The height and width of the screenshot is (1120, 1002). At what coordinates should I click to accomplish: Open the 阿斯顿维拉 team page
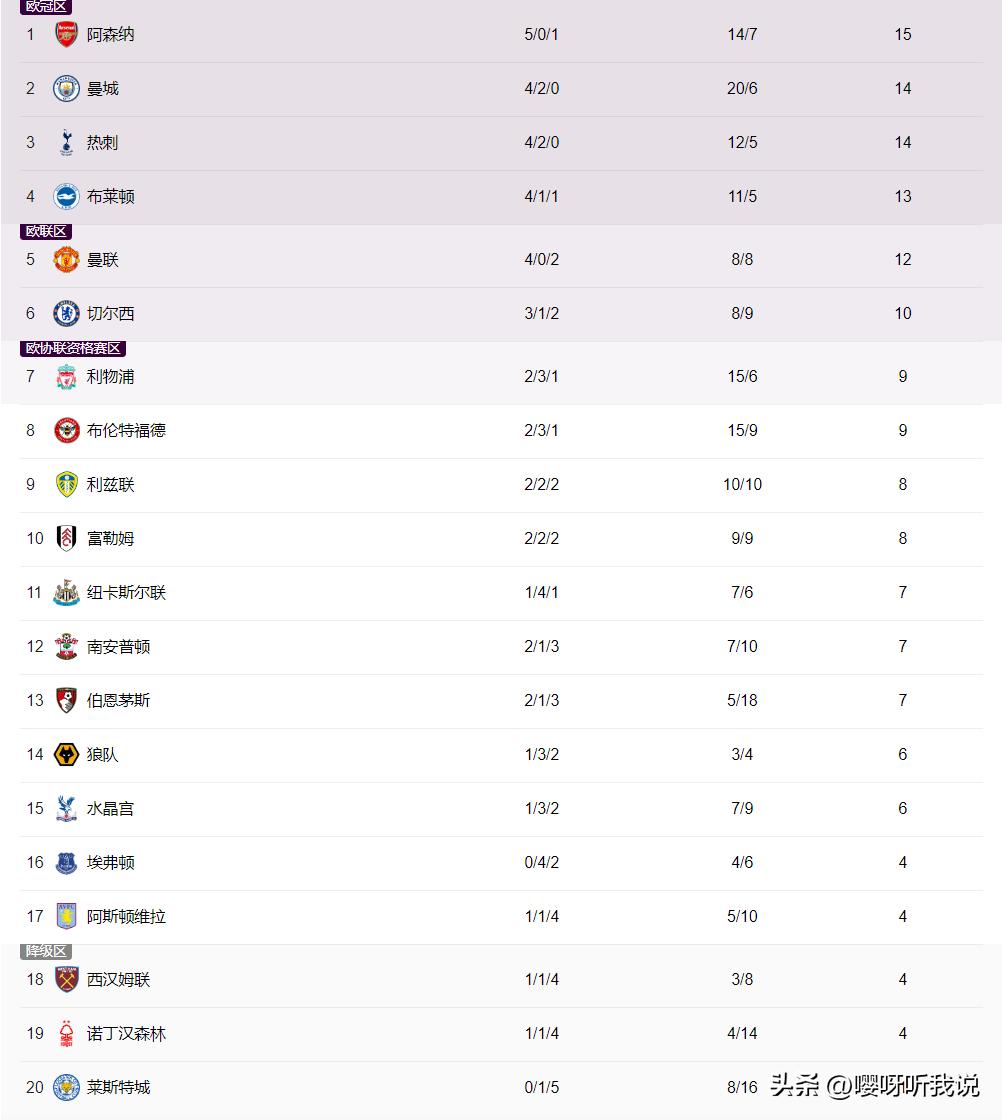126,916
